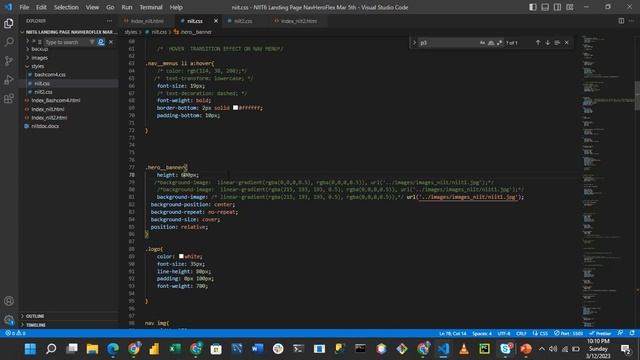
Task: Open the Explorer view in the activity bar
Action: point(9,23)
